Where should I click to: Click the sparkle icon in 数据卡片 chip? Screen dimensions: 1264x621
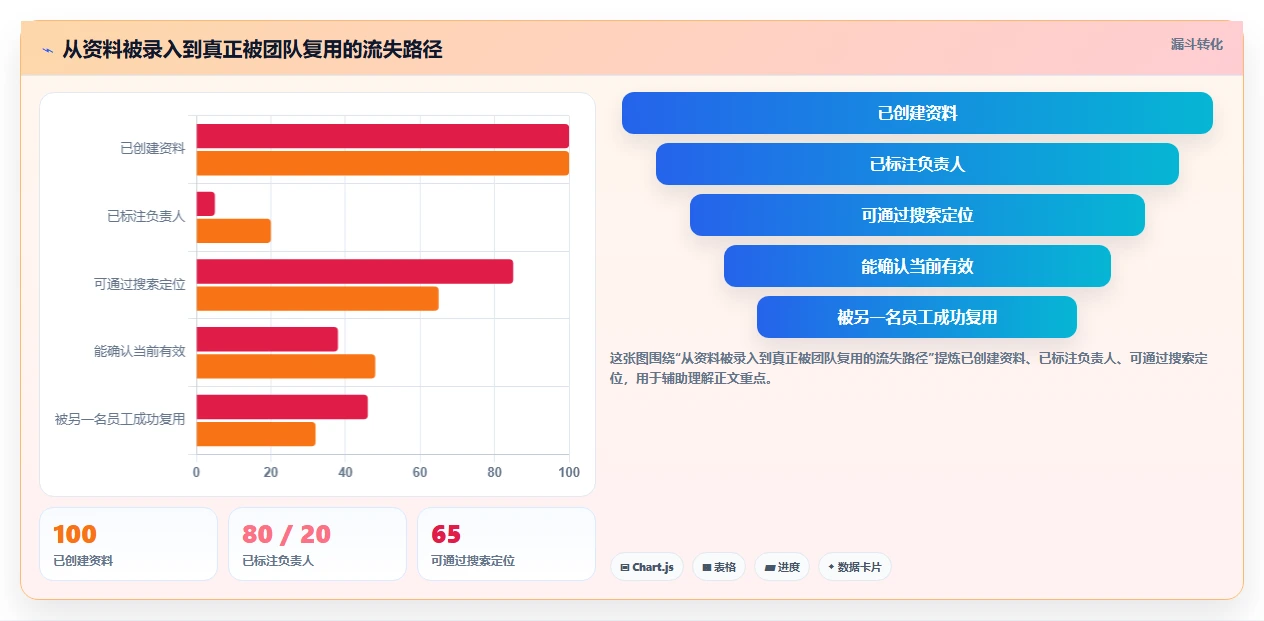831,567
